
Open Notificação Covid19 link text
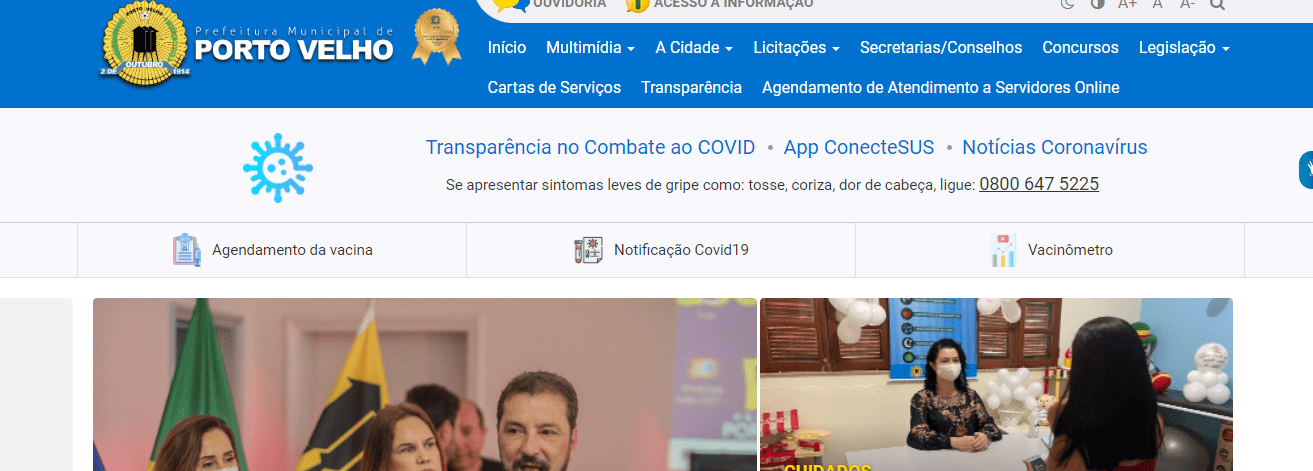(x=681, y=250)
